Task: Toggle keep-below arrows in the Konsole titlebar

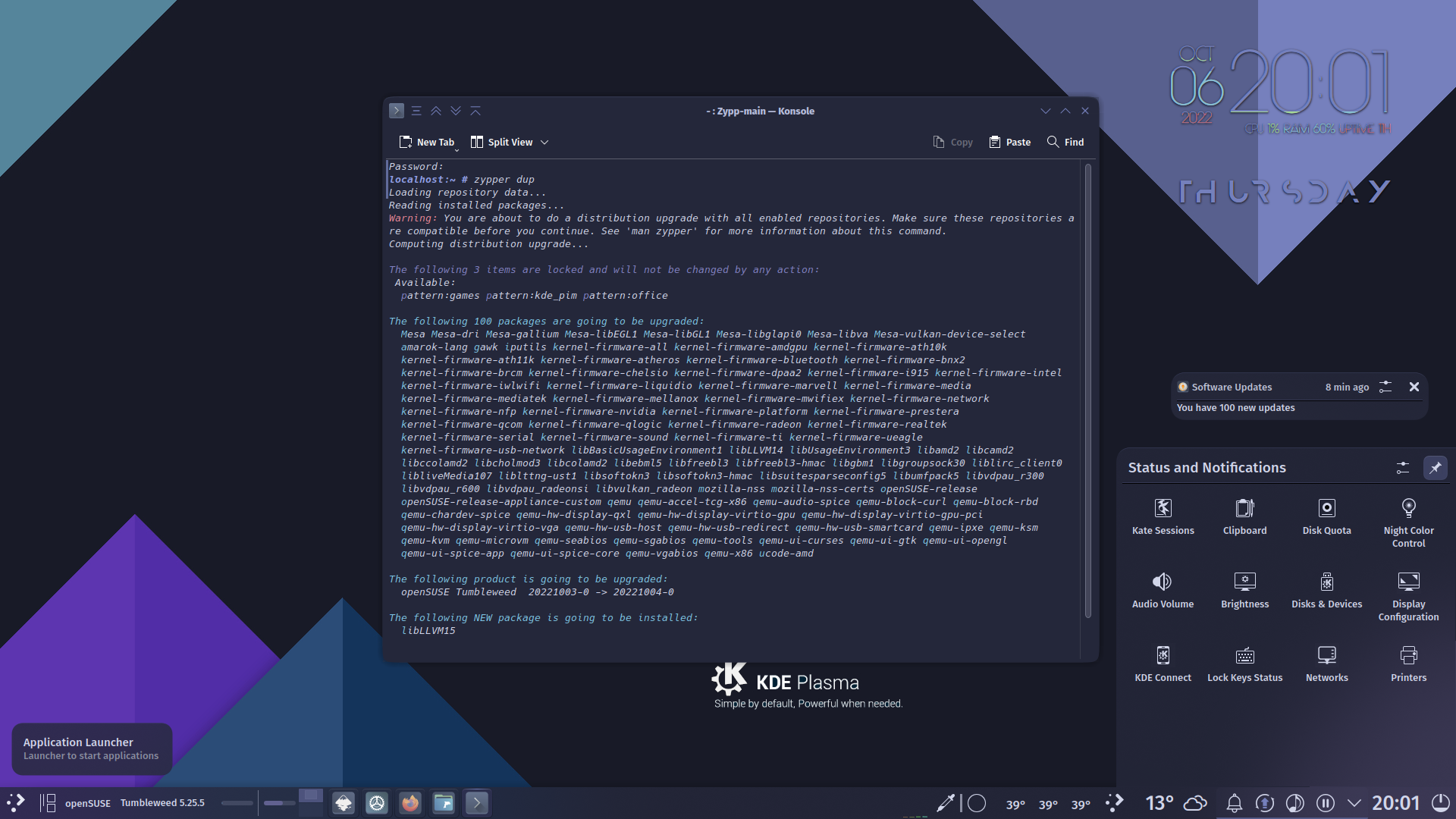Action: click(x=456, y=111)
